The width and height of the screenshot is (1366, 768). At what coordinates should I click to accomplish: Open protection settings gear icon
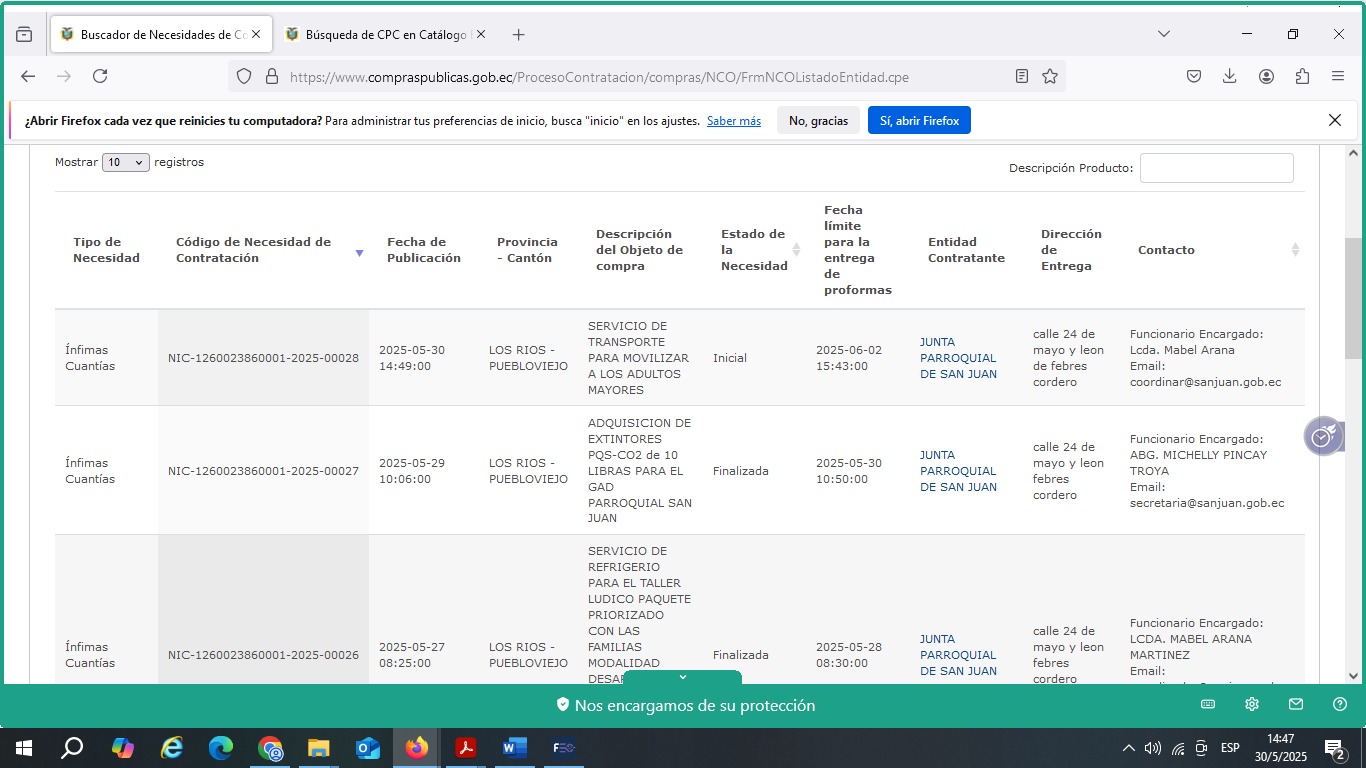(1252, 705)
